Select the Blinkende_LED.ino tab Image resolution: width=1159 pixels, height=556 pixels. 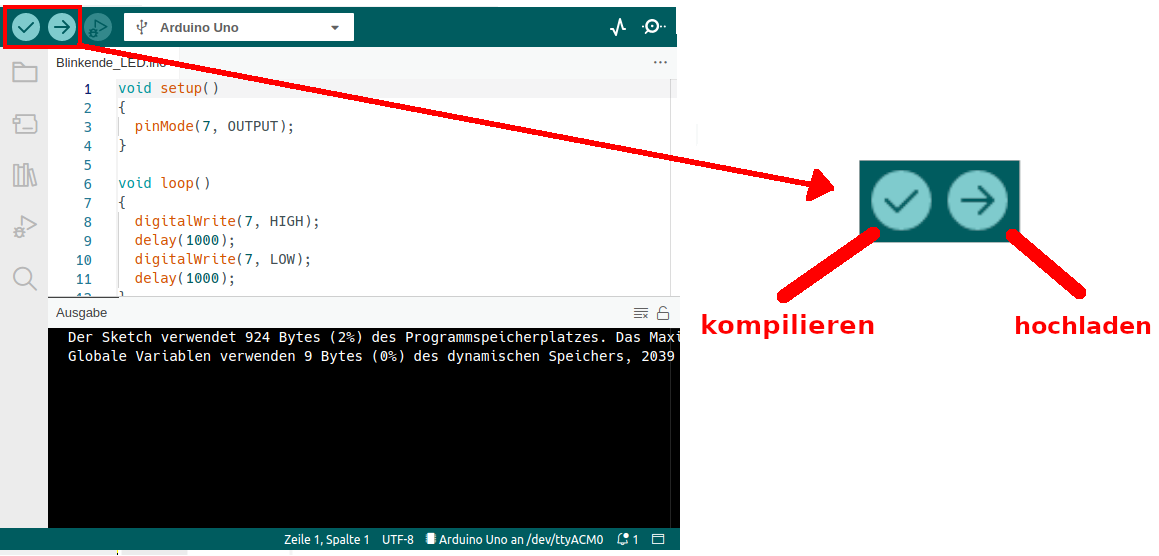click(x=110, y=62)
